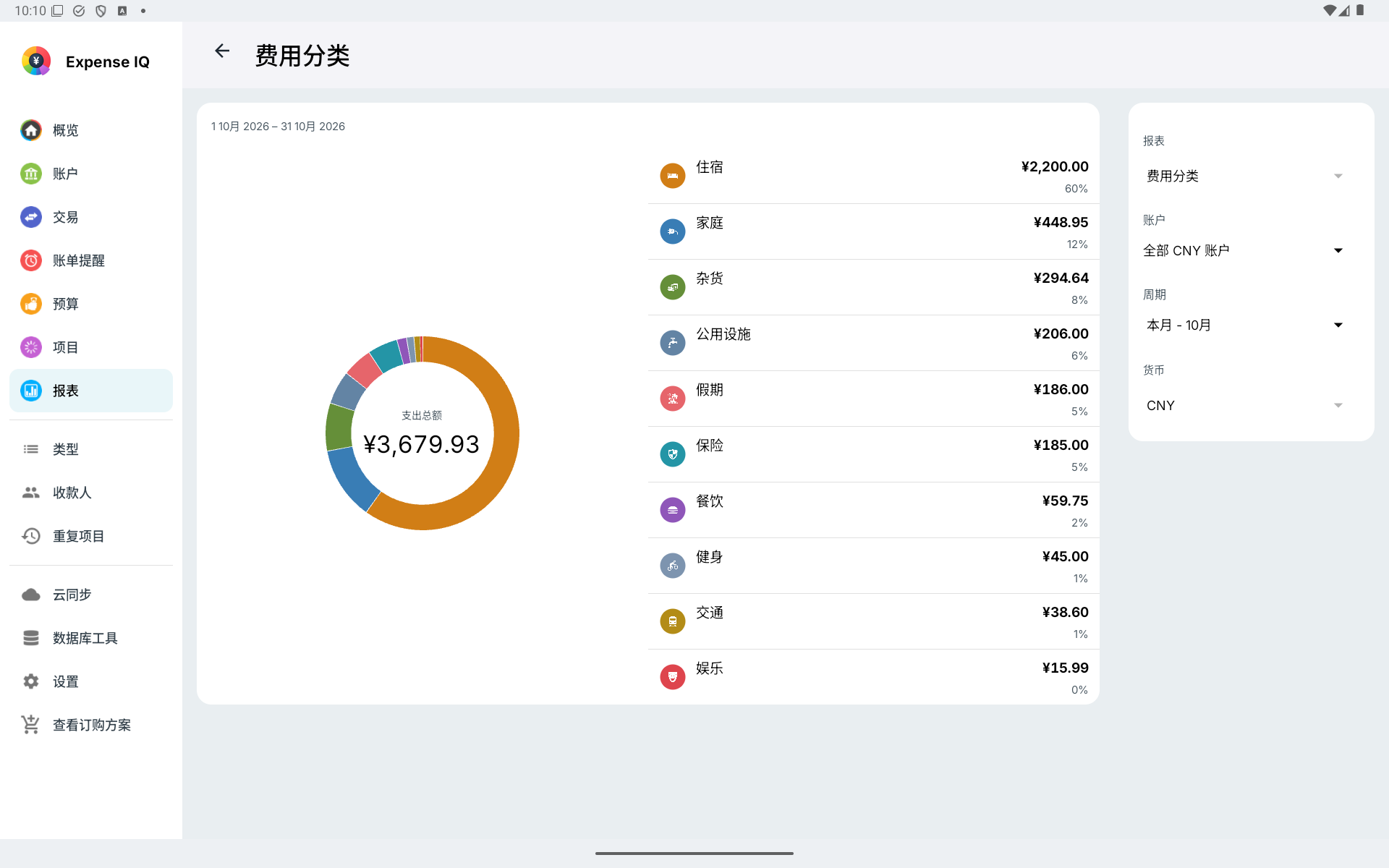Click the 报表 reports icon
This screenshot has width=1389, height=868.
click(31, 391)
